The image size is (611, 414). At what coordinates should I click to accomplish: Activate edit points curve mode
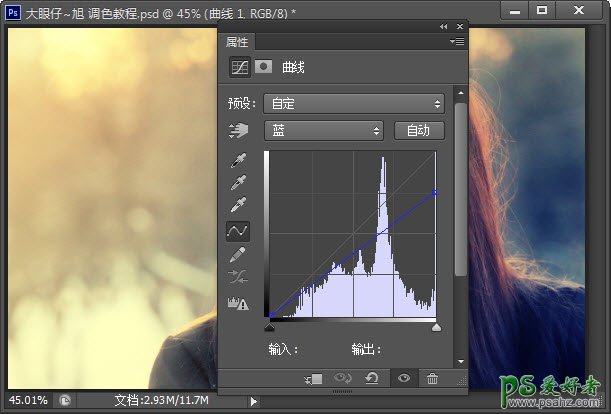[x=238, y=231]
